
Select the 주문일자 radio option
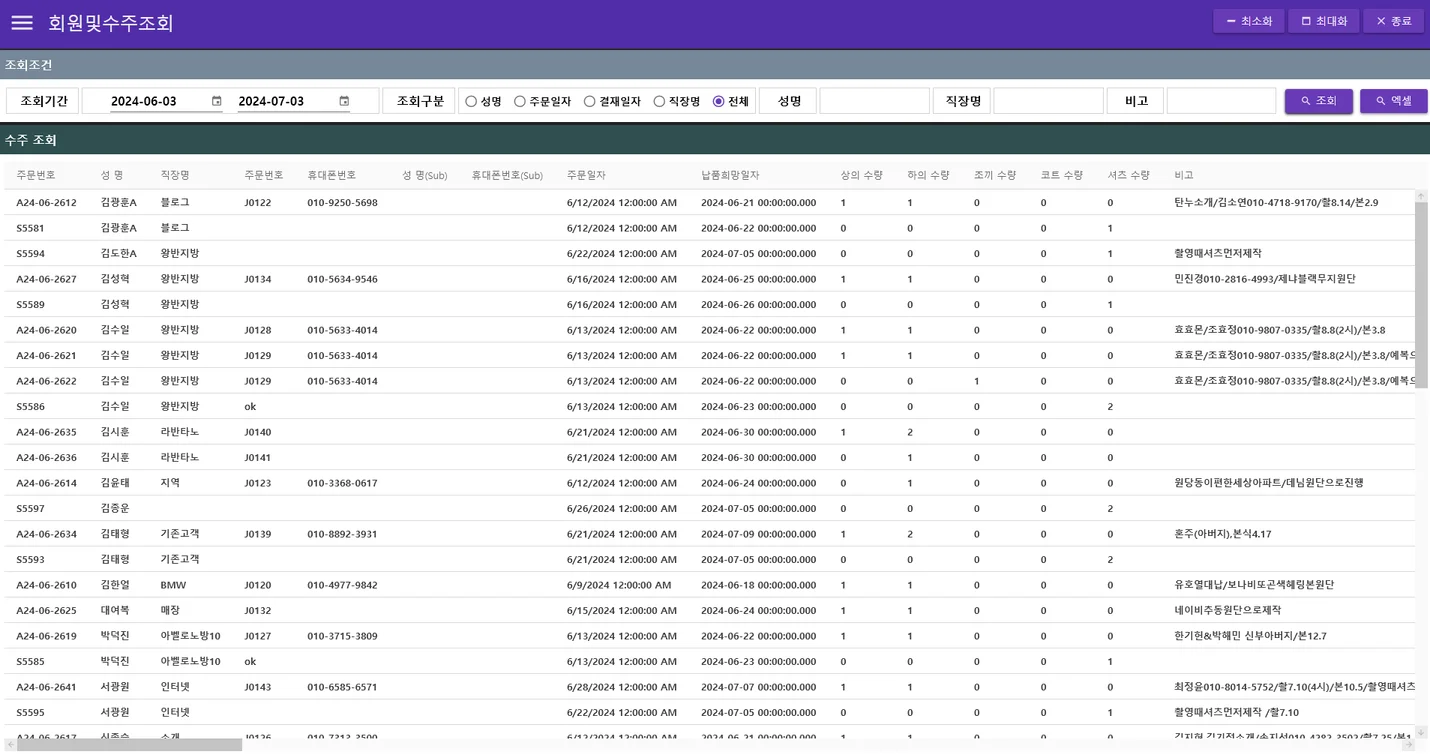click(x=520, y=101)
